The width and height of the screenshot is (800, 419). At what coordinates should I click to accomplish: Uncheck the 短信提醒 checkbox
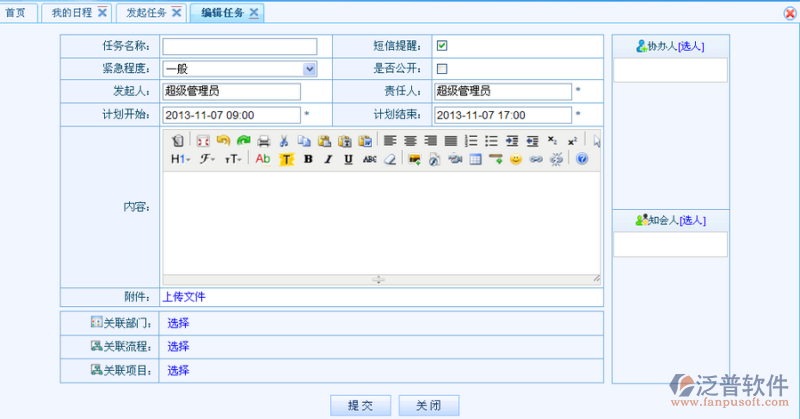click(442, 46)
